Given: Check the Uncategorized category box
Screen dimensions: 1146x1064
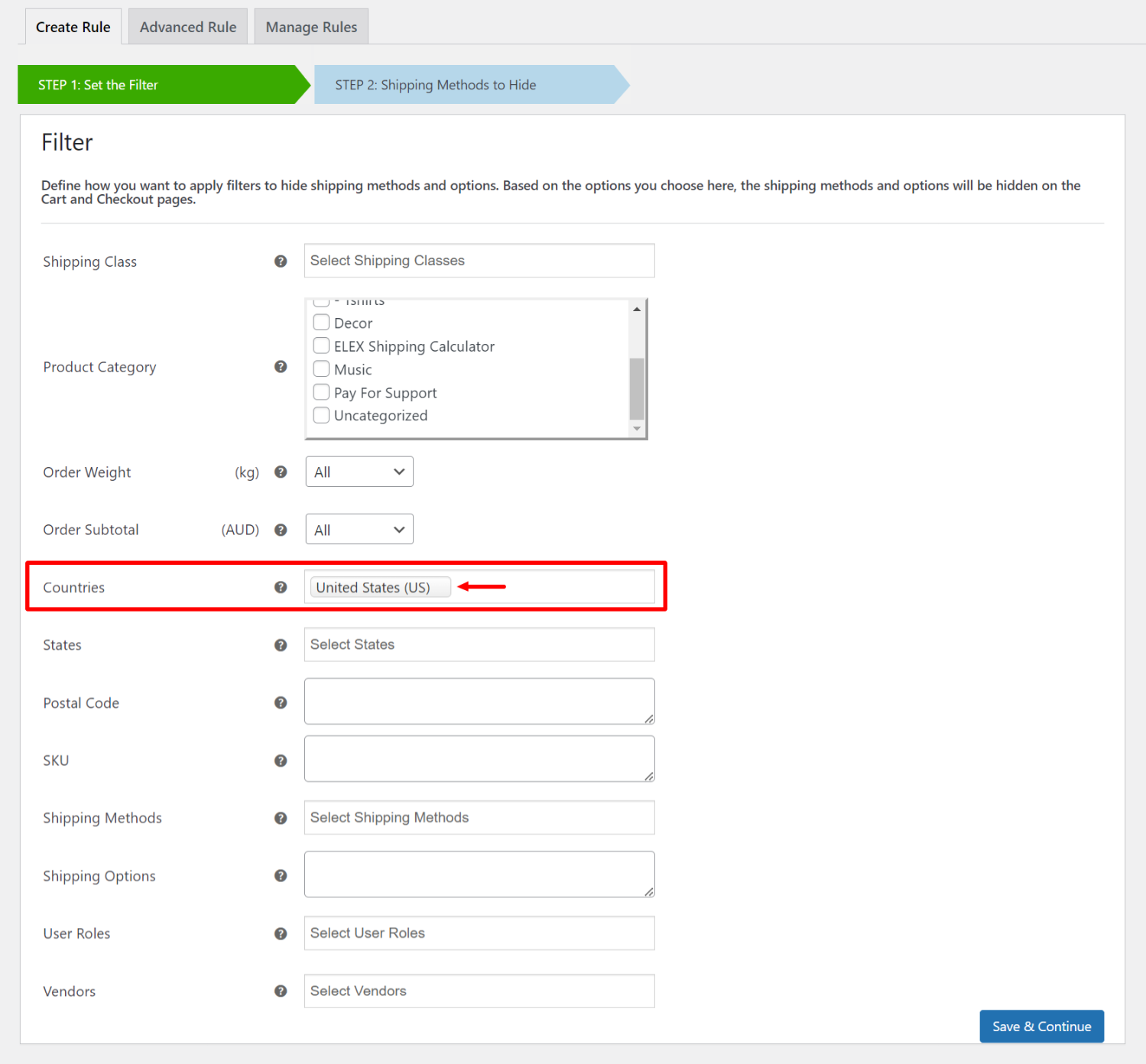Looking at the screenshot, I should [x=321, y=415].
